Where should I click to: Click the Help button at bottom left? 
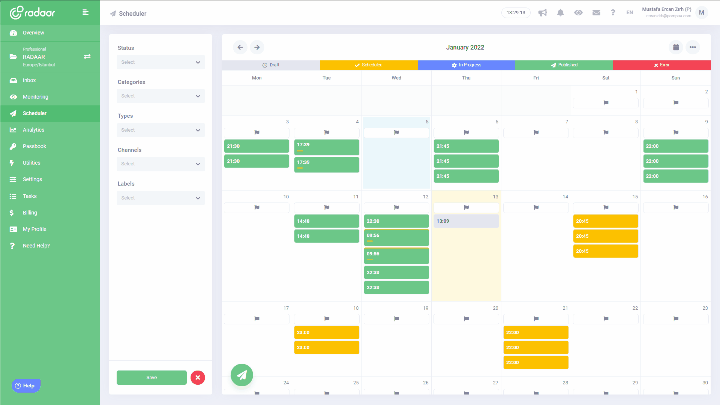[x=25, y=385]
